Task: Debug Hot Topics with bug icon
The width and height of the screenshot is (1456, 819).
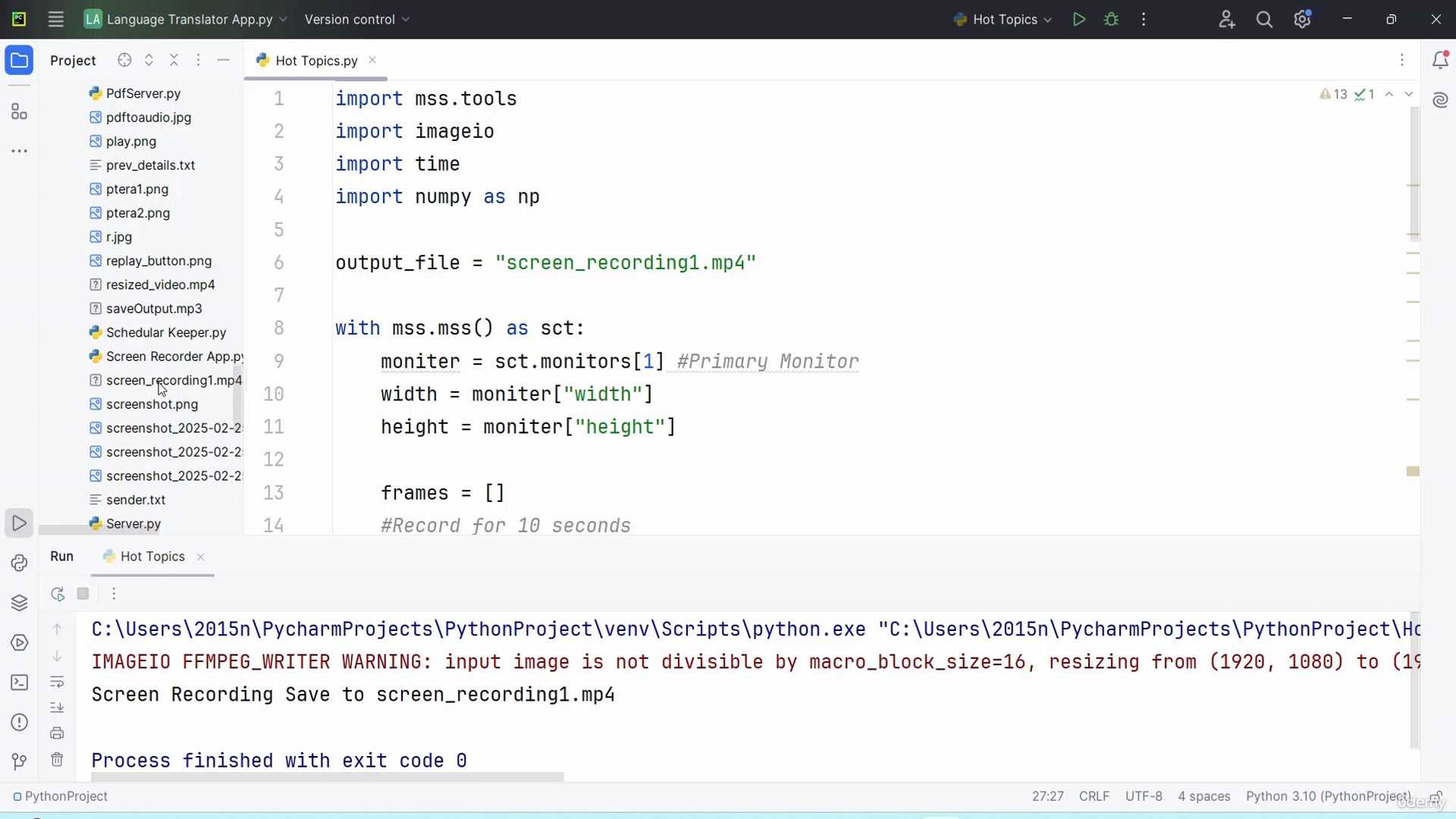Action: pos(1111,20)
